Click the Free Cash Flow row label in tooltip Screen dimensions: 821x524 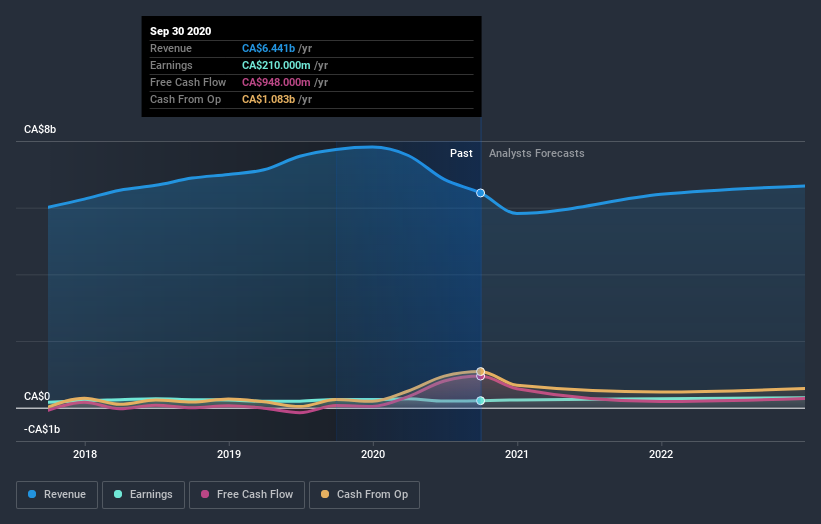coord(188,82)
